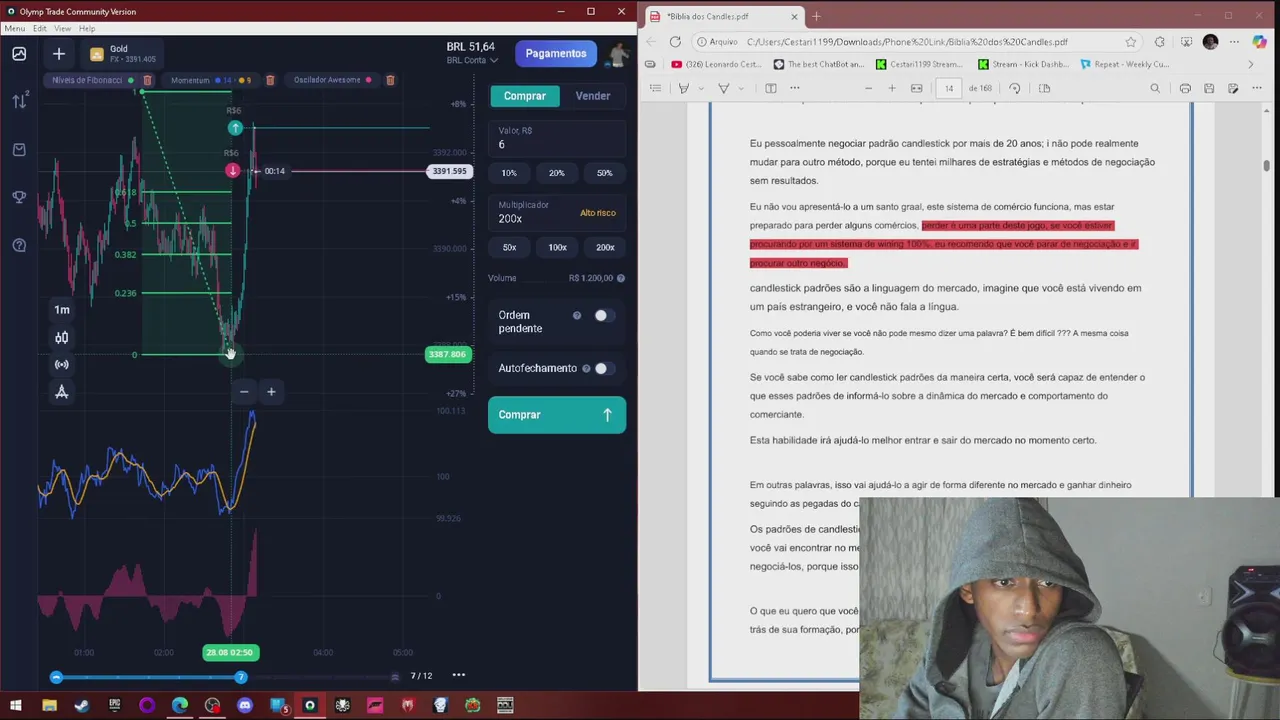
Task: Print the PDF document
Action: (x=1185, y=88)
